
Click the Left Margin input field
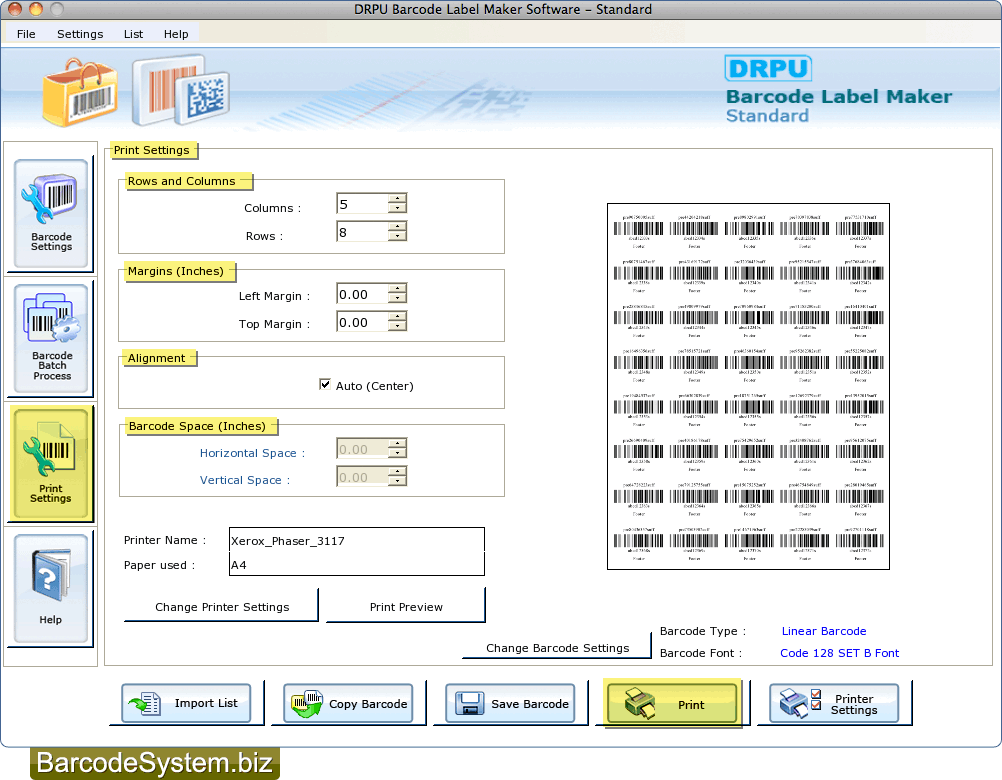coord(362,294)
